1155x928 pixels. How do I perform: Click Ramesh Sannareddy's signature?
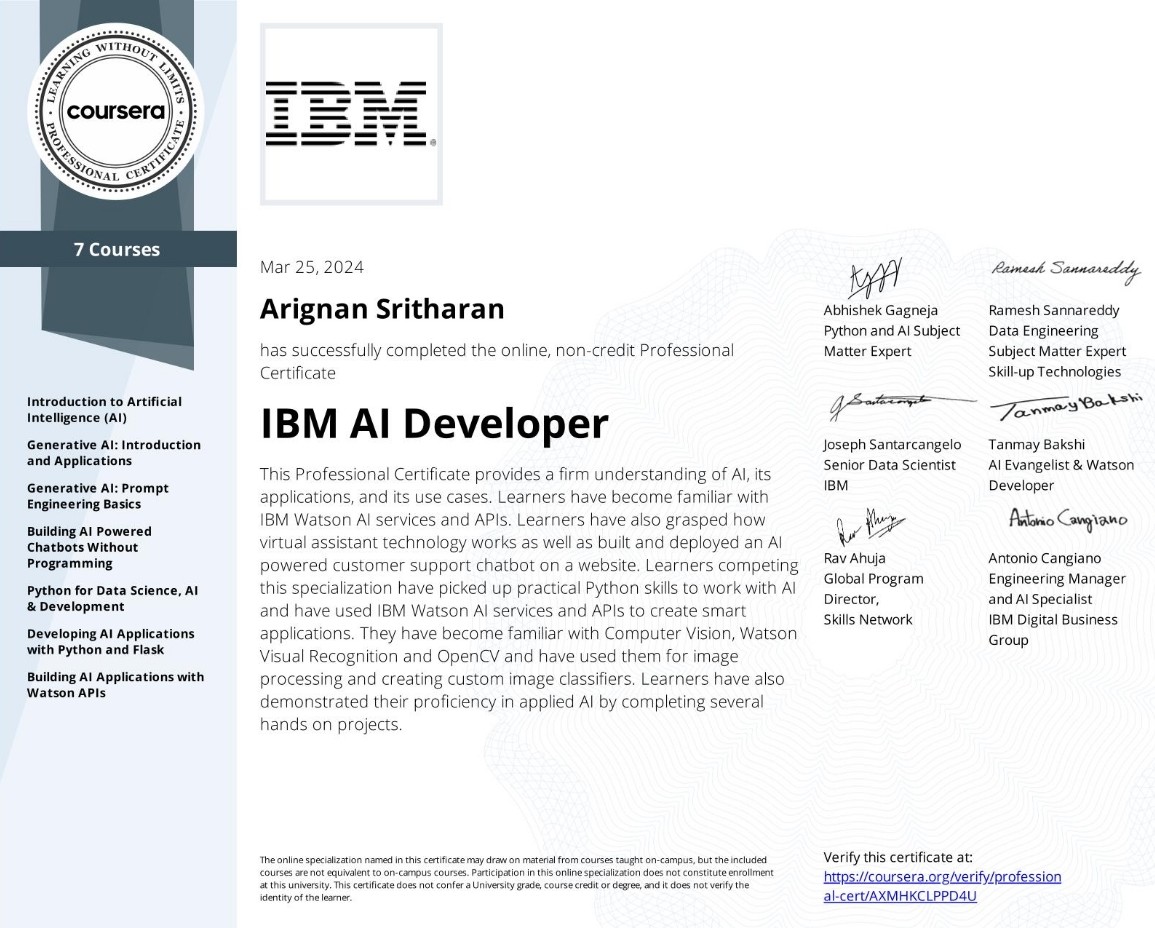tap(1065, 270)
